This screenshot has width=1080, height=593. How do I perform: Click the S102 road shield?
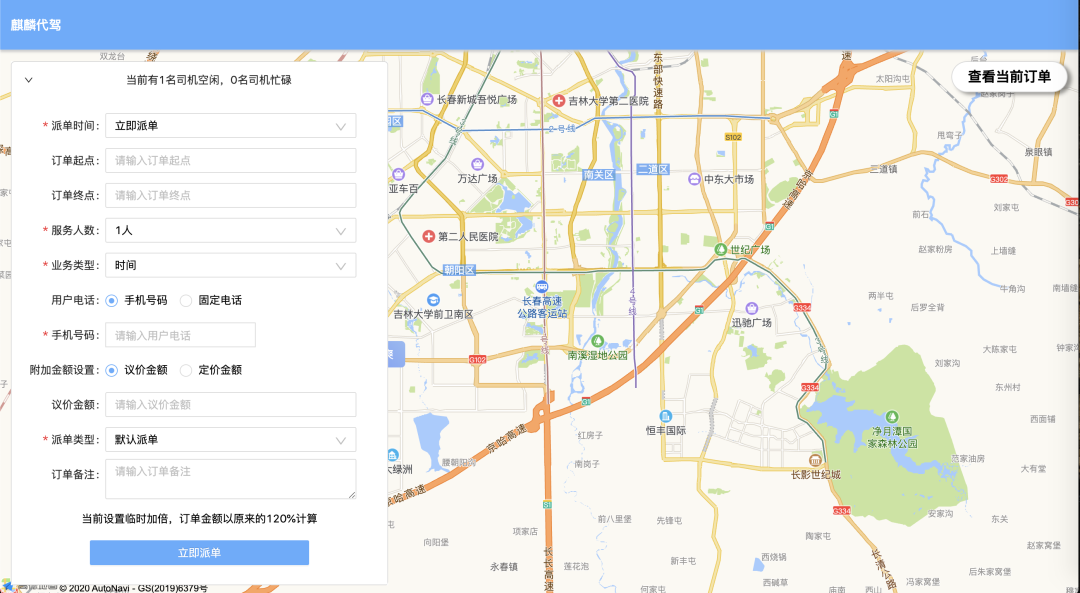coord(733,137)
